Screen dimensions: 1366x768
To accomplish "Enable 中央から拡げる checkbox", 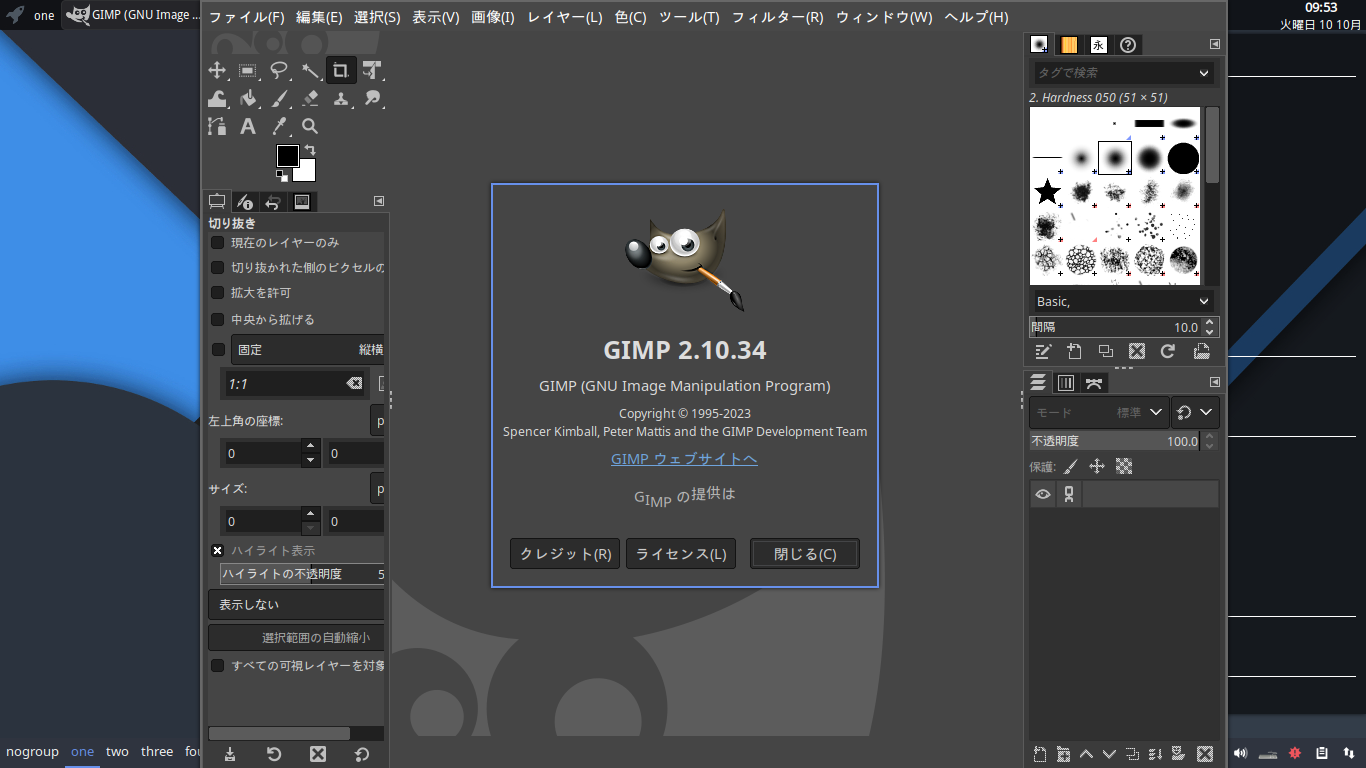I will 217,319.
